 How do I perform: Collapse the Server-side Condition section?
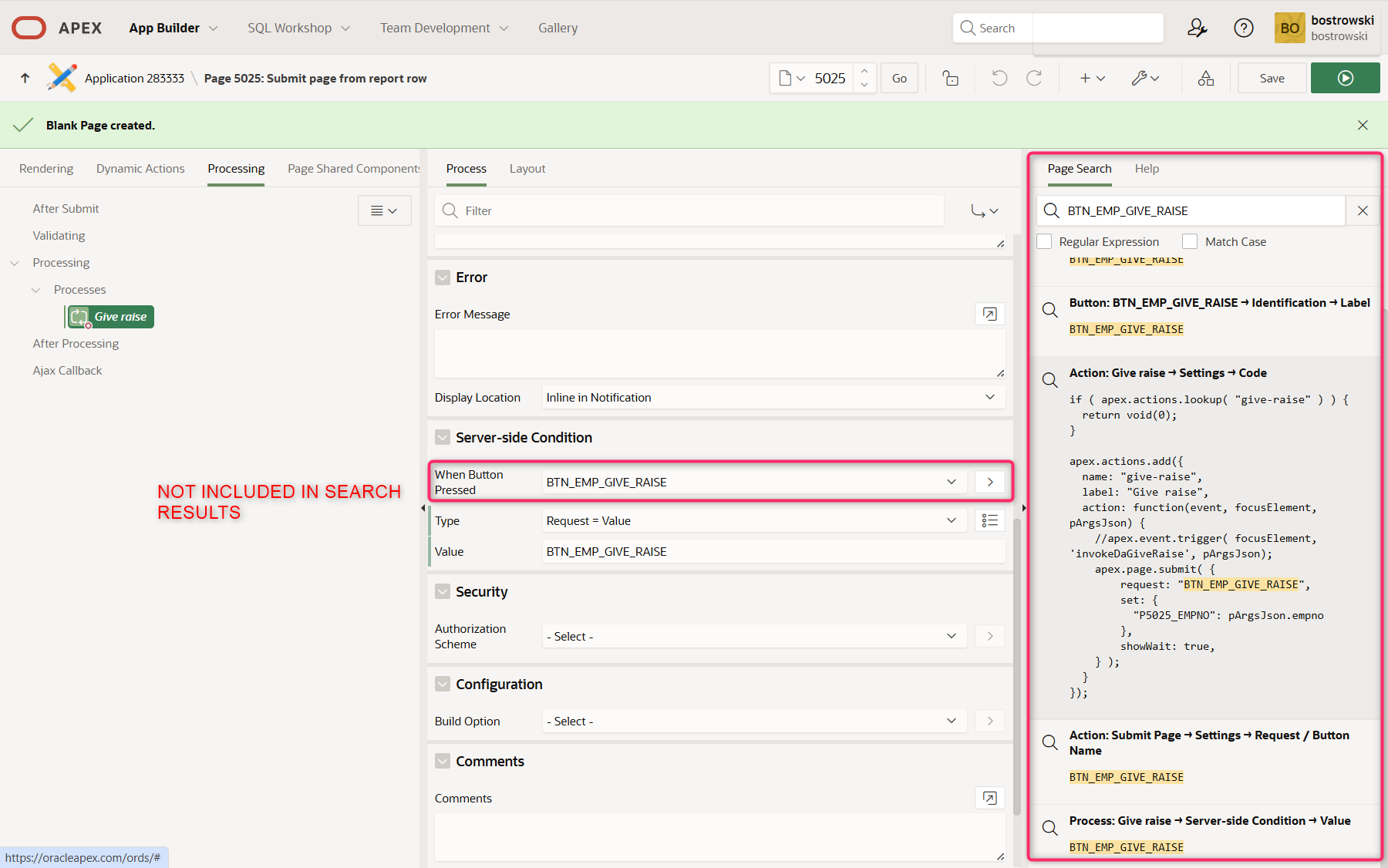[443, 438]
